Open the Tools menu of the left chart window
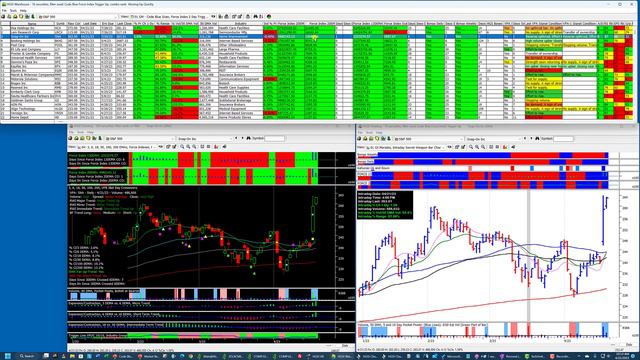Image resolution: width=640 pixels, height=360 pixels. click(x=80, y=132)
